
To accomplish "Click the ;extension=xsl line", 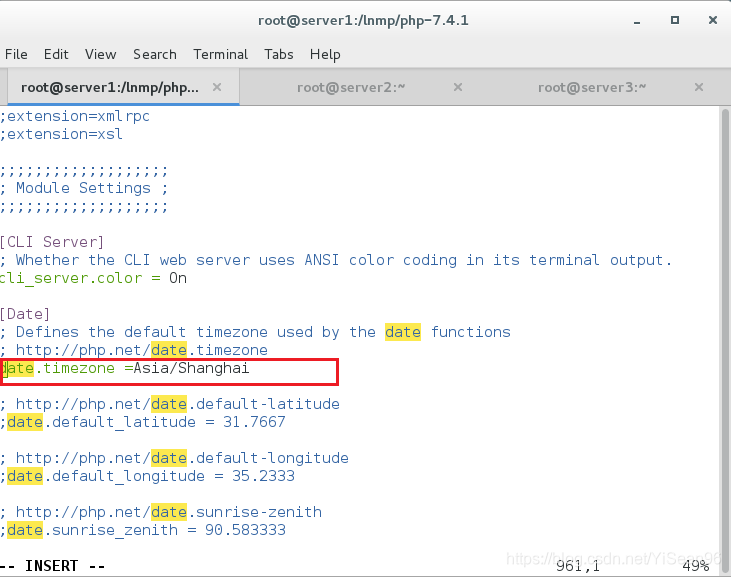I will 61,134.
